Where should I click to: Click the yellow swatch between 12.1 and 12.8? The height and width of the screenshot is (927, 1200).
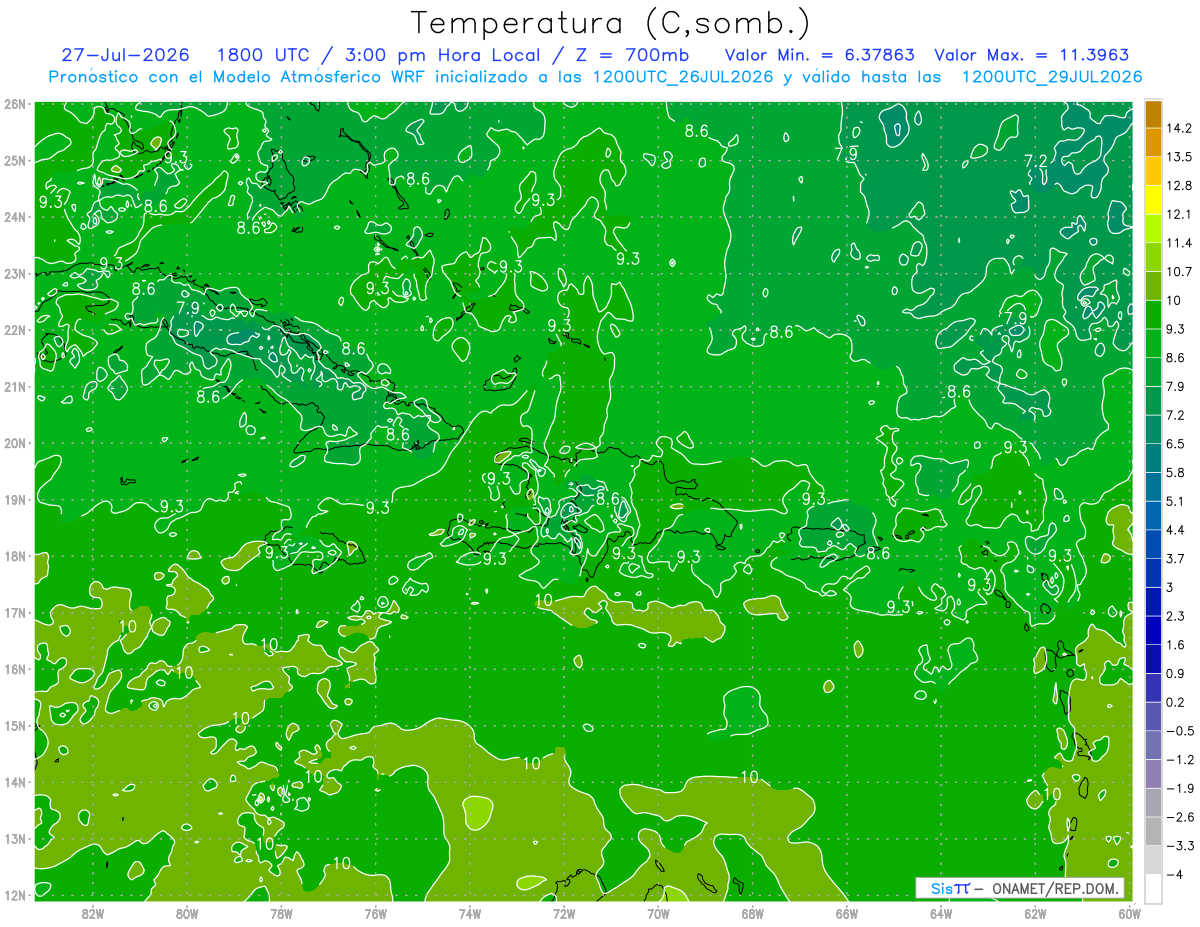(x=1153, y=199)
